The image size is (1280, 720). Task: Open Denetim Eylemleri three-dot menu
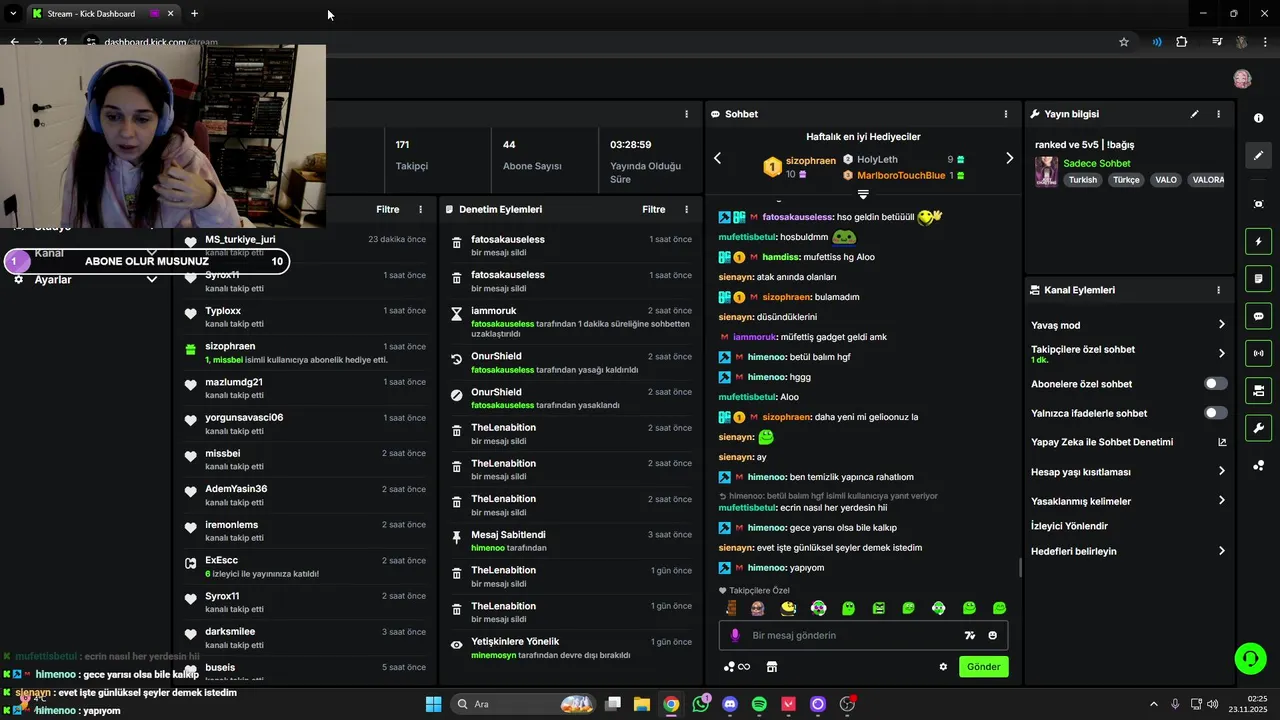(686, 210)
